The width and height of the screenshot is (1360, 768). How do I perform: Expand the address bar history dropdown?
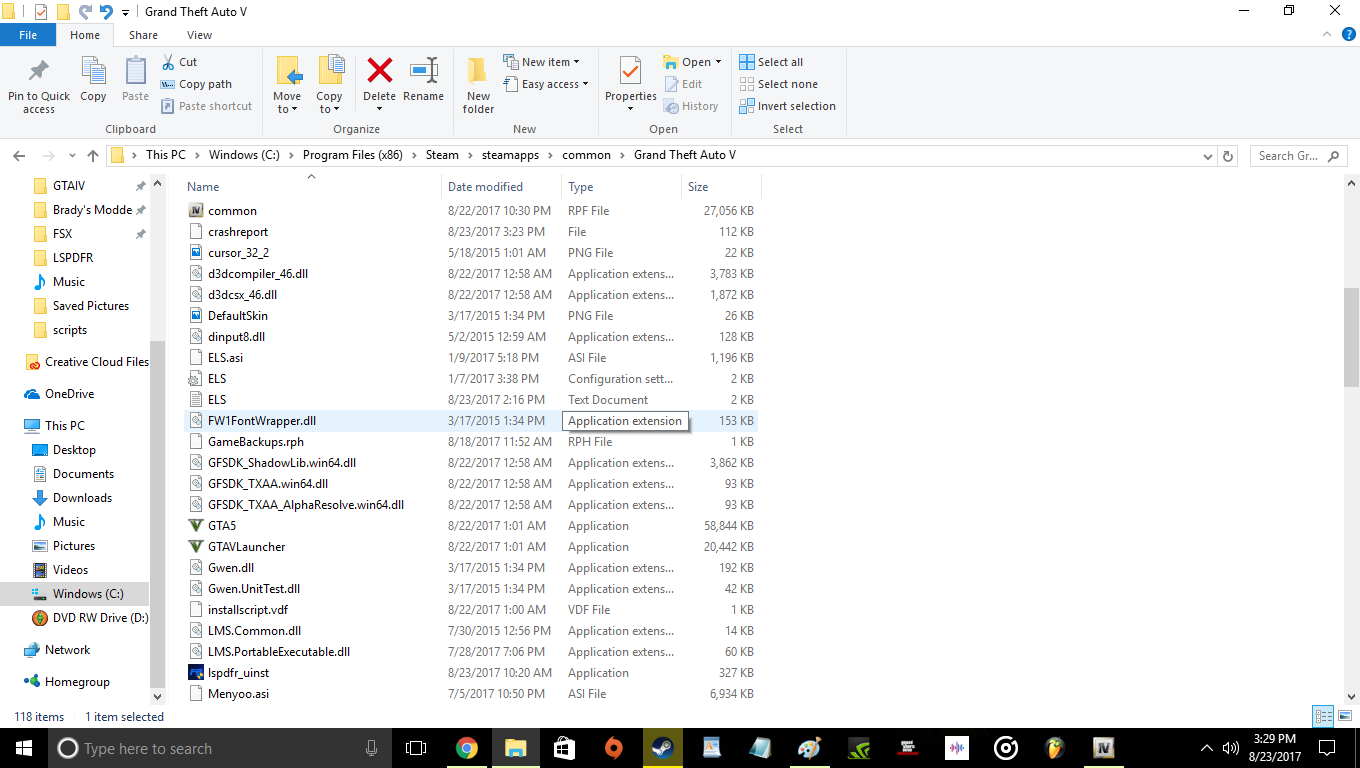click(1208, 156)
